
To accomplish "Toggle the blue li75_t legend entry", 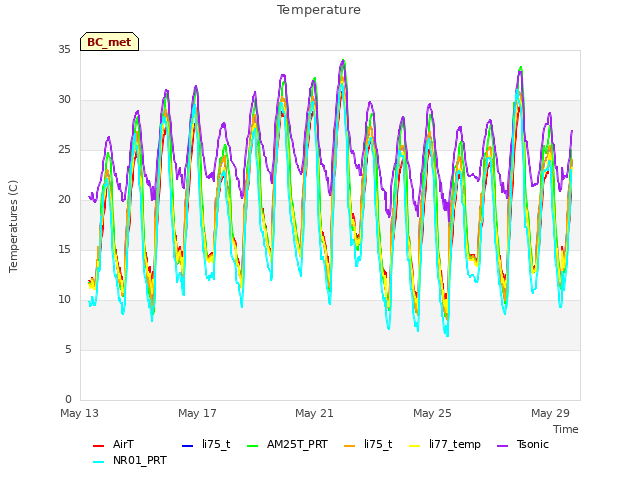I will [x=206, y=444].
